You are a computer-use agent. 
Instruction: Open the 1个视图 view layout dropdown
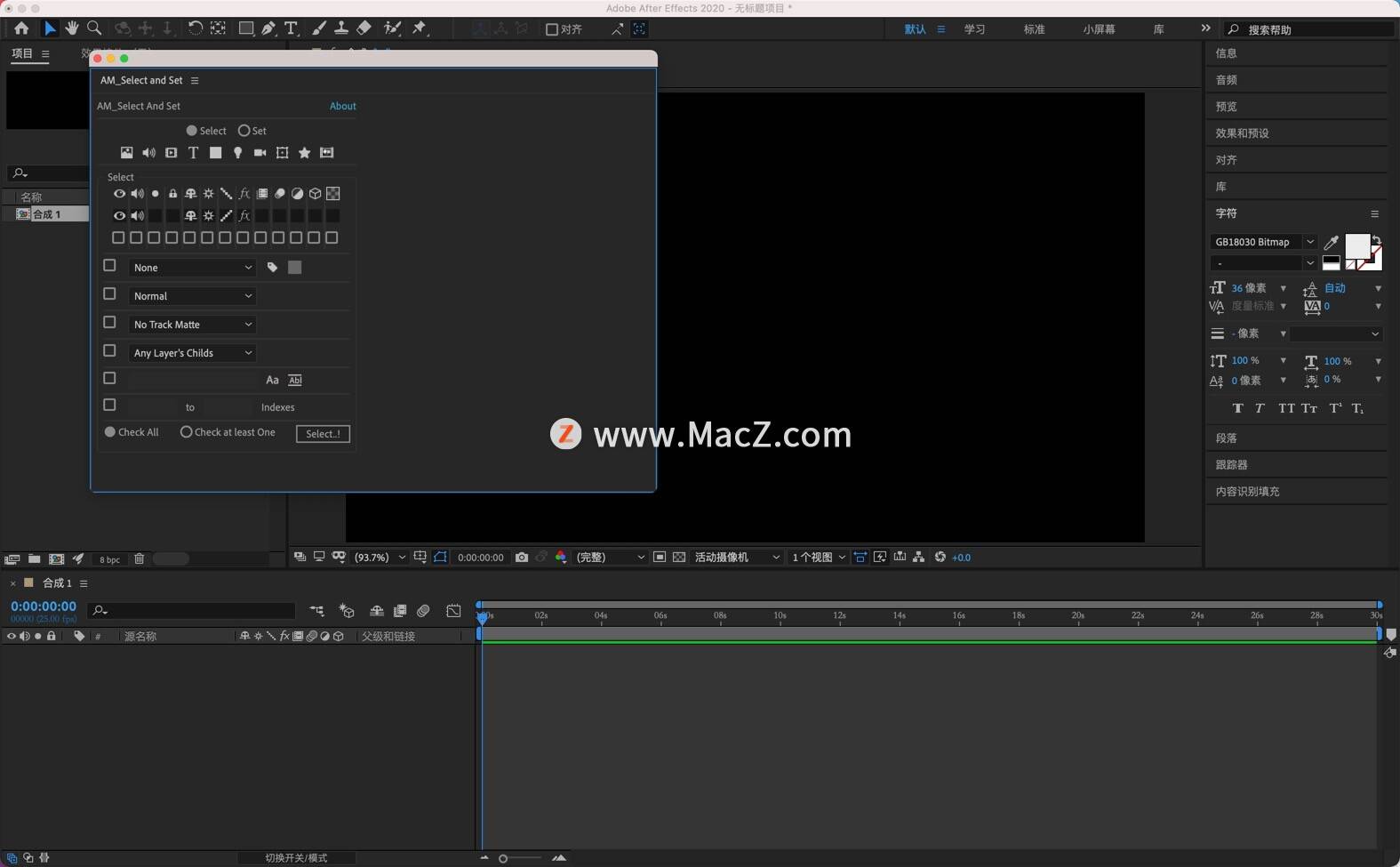[x=819, y=558]
